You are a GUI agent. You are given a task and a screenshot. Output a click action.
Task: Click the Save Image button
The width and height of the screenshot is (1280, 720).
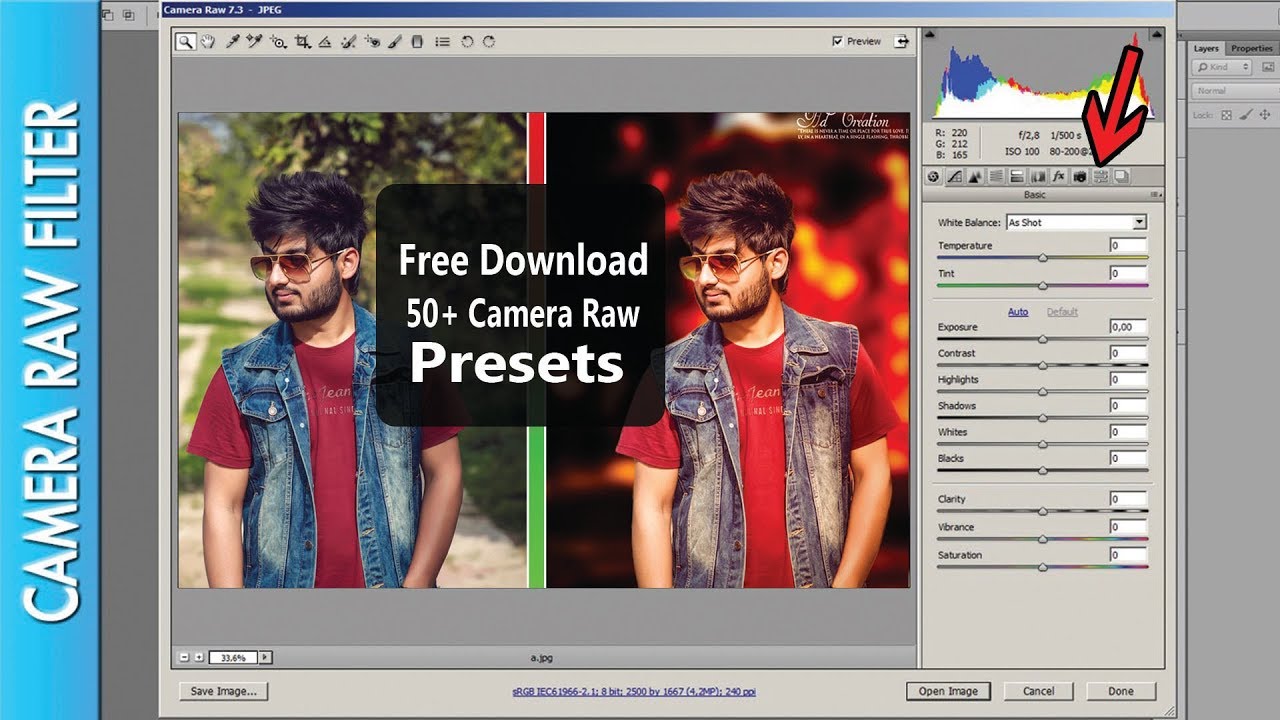[223, 690]
